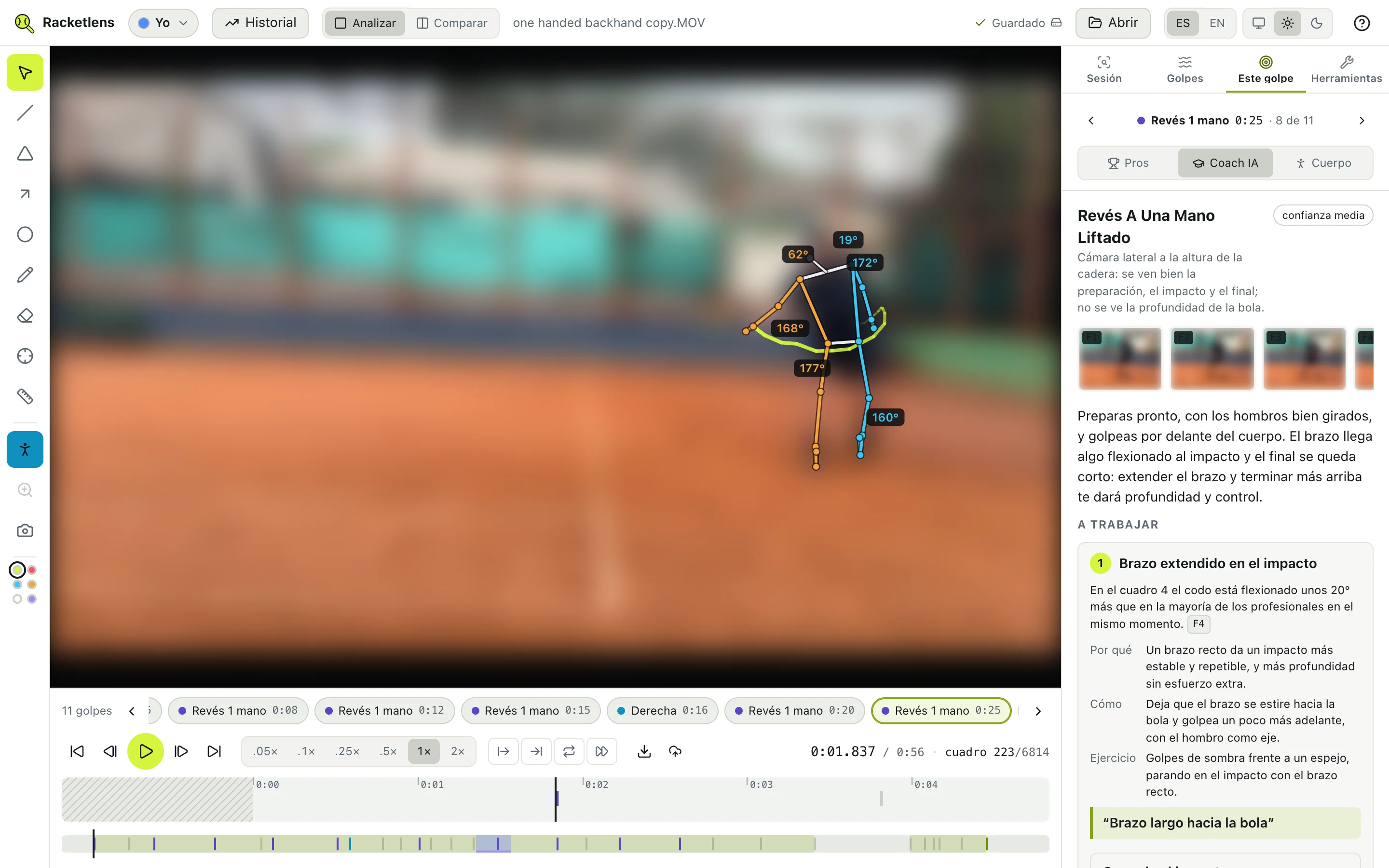Click the set in-point marker button
1389x868 pixels.
coord(504,751)
